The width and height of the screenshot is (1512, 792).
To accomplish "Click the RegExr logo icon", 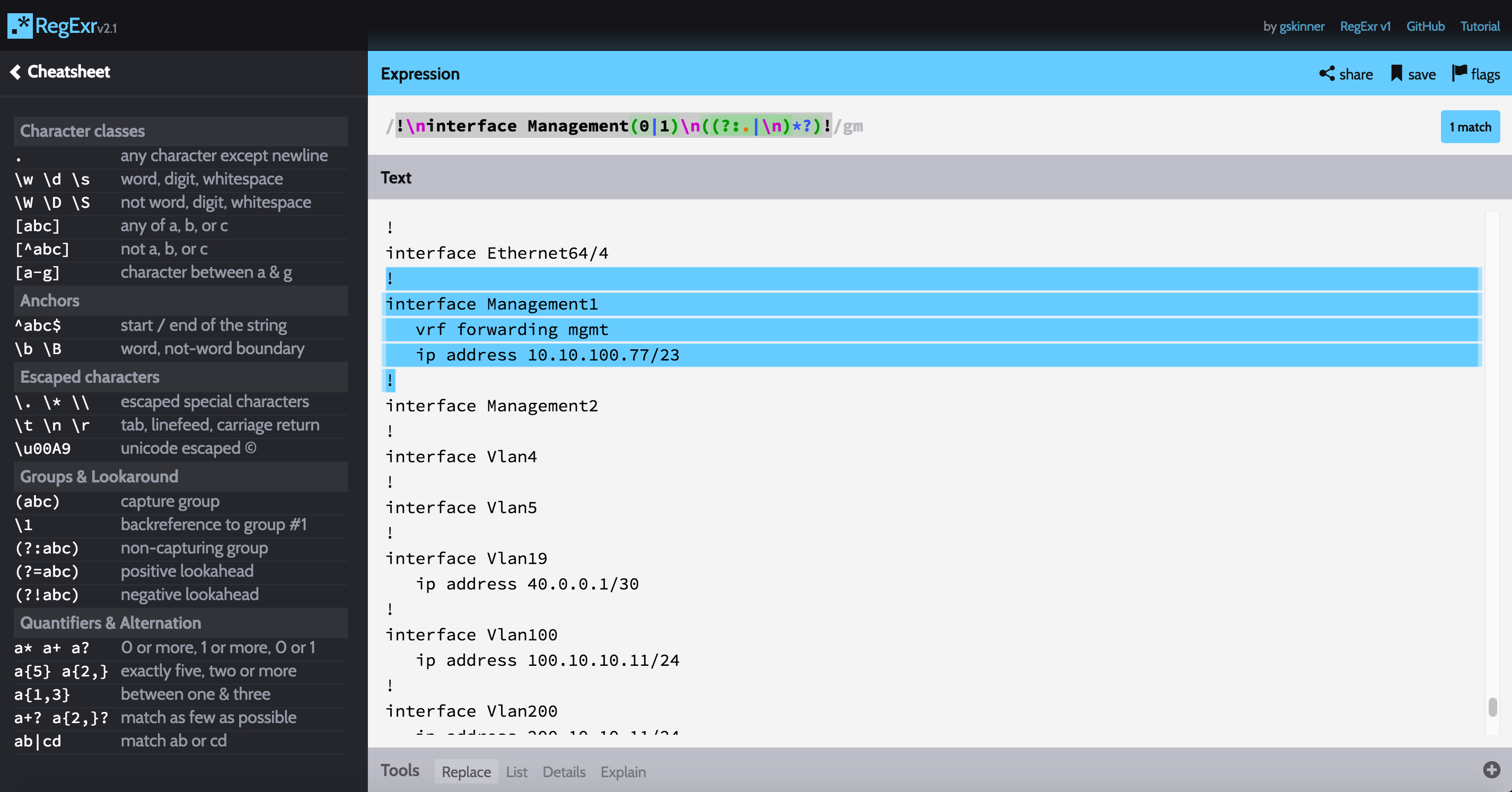I will pyautogui.click(x=20, y=26).
